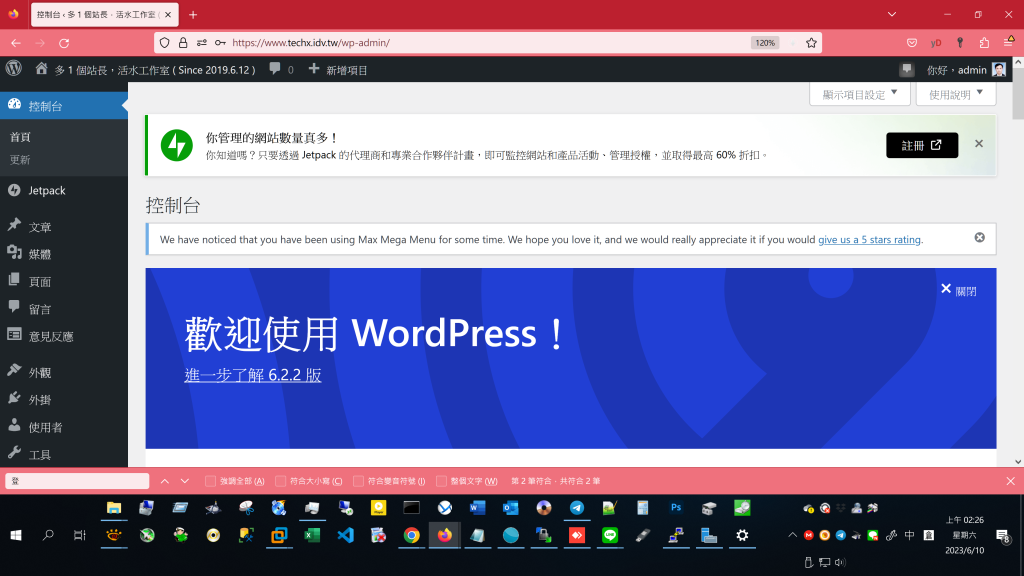This screenshot has height=576, width=1024.
Task: Reload the page using the refresh button
Action: [64, 43]
